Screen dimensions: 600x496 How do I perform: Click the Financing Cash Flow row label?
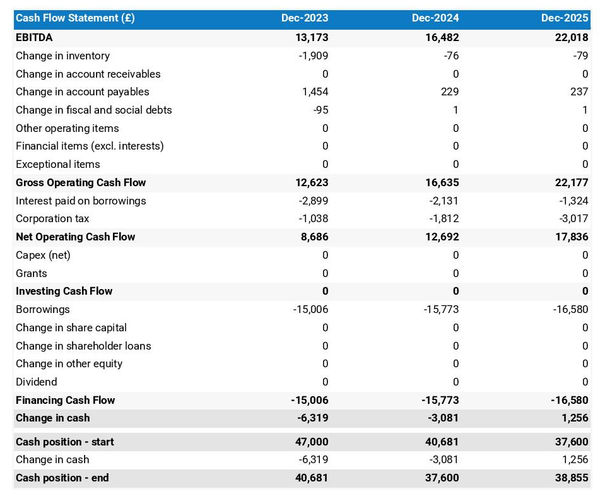point(65,400)
